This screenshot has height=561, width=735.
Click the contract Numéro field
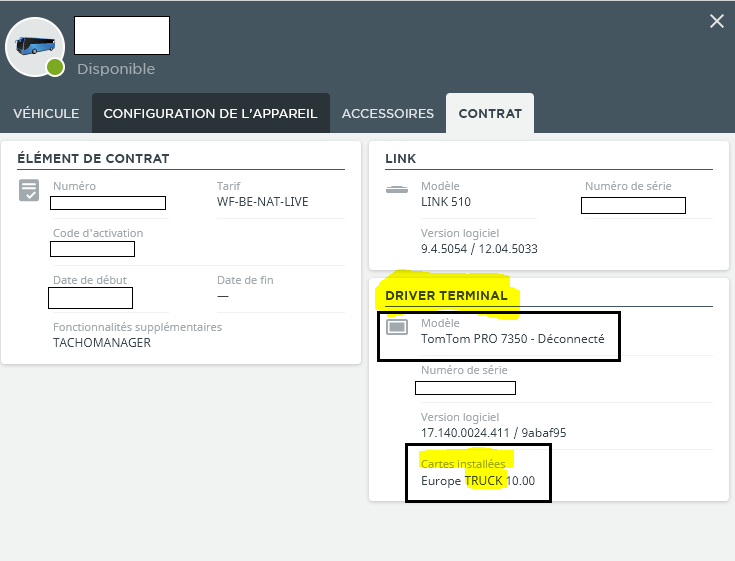(108, 203)
